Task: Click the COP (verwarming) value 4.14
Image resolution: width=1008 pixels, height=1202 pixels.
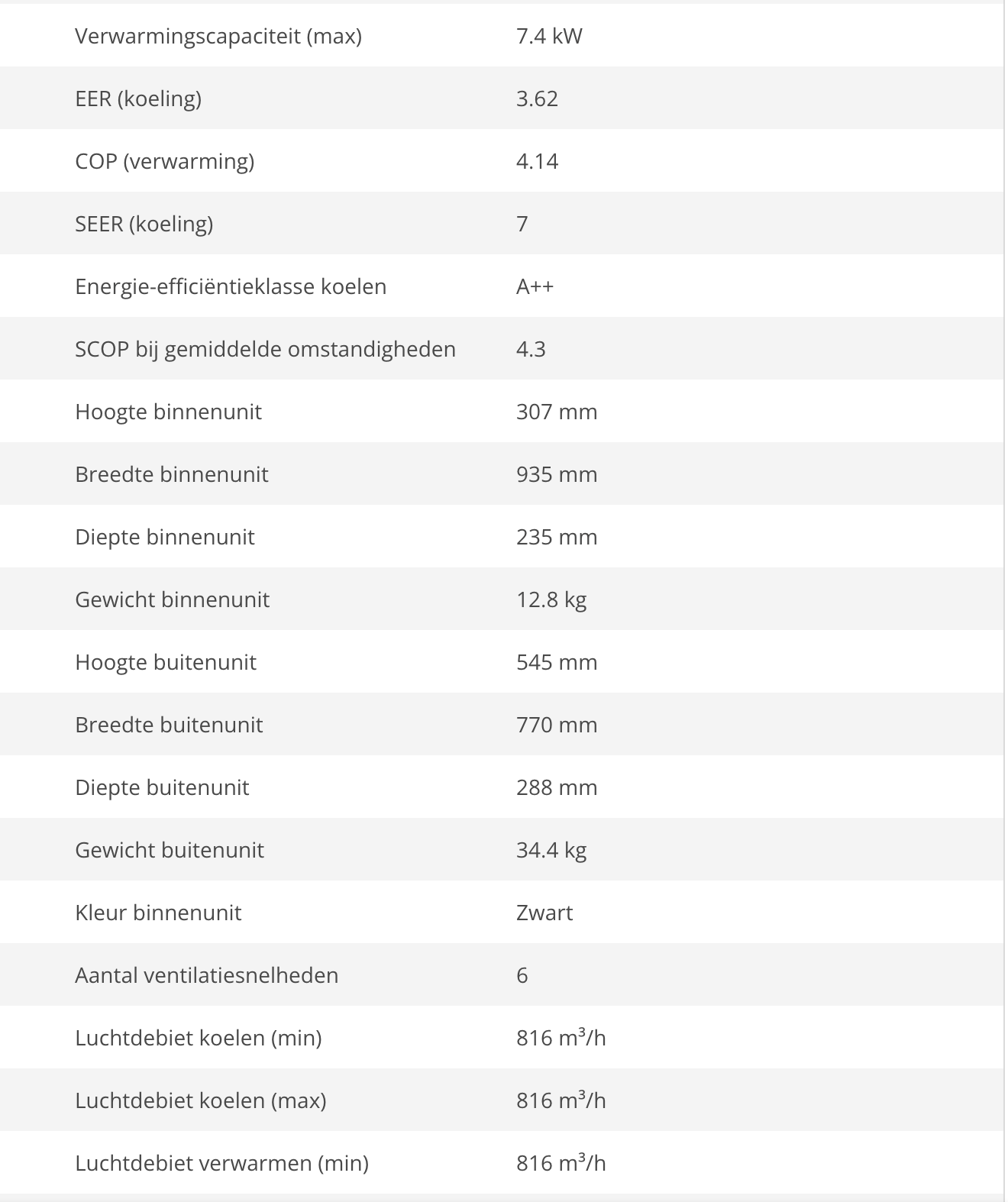Action: click(537, 161)
